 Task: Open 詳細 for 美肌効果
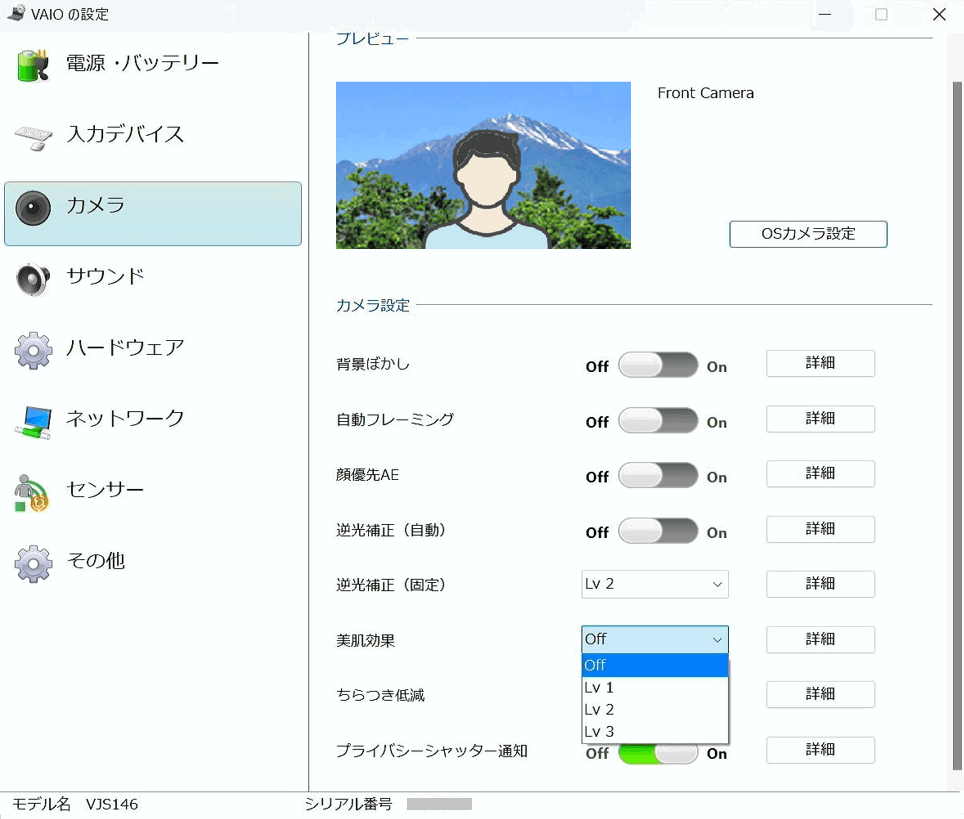[x=820, y=639]
